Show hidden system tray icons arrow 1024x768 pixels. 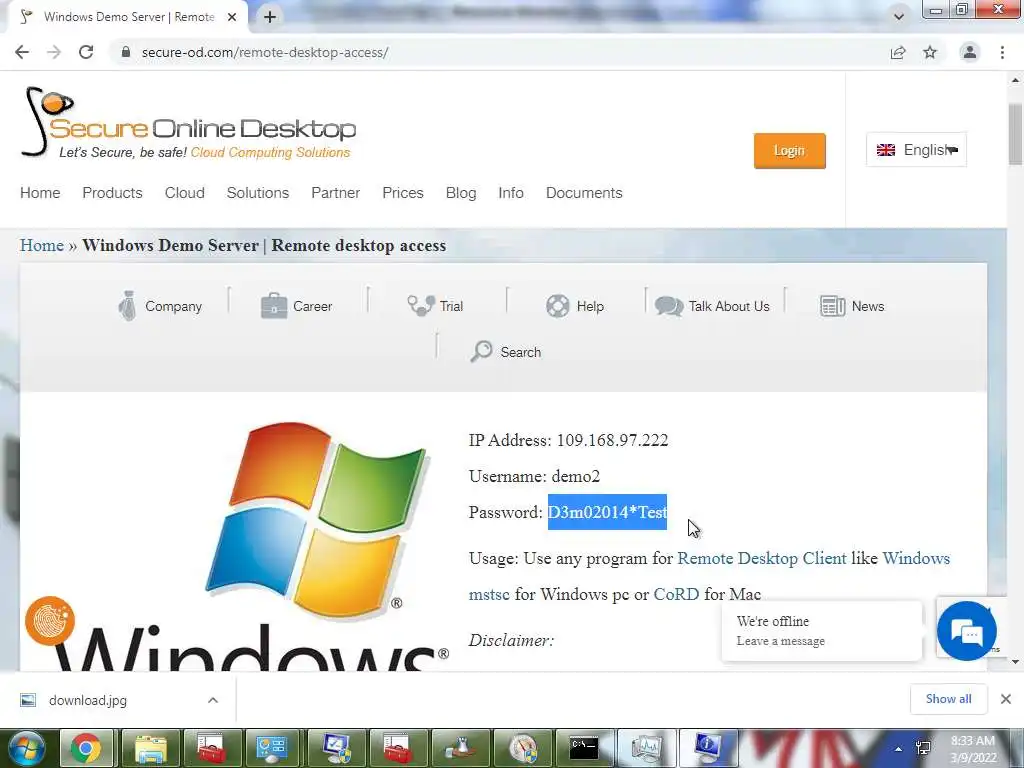(x=898, y=749)
